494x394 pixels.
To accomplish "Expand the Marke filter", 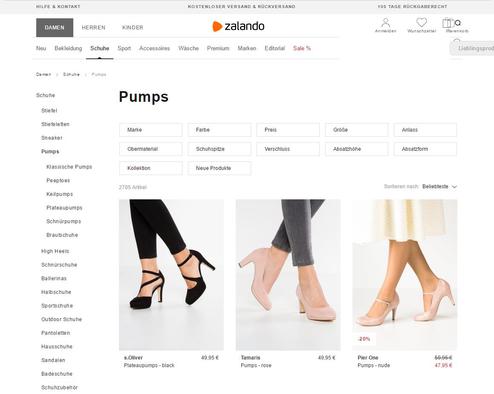I will click(x=151, y=130).
